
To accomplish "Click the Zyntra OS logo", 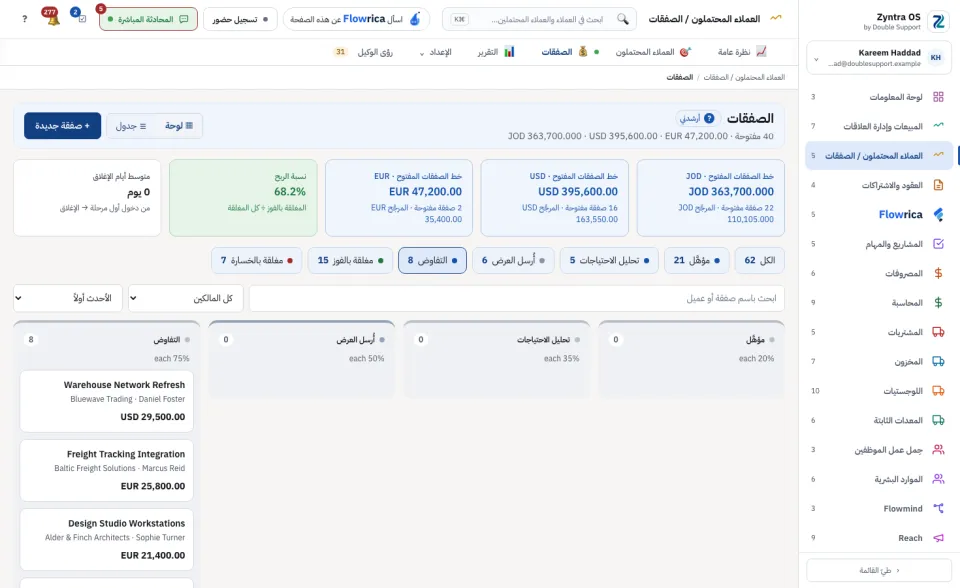I will (937, 21).
